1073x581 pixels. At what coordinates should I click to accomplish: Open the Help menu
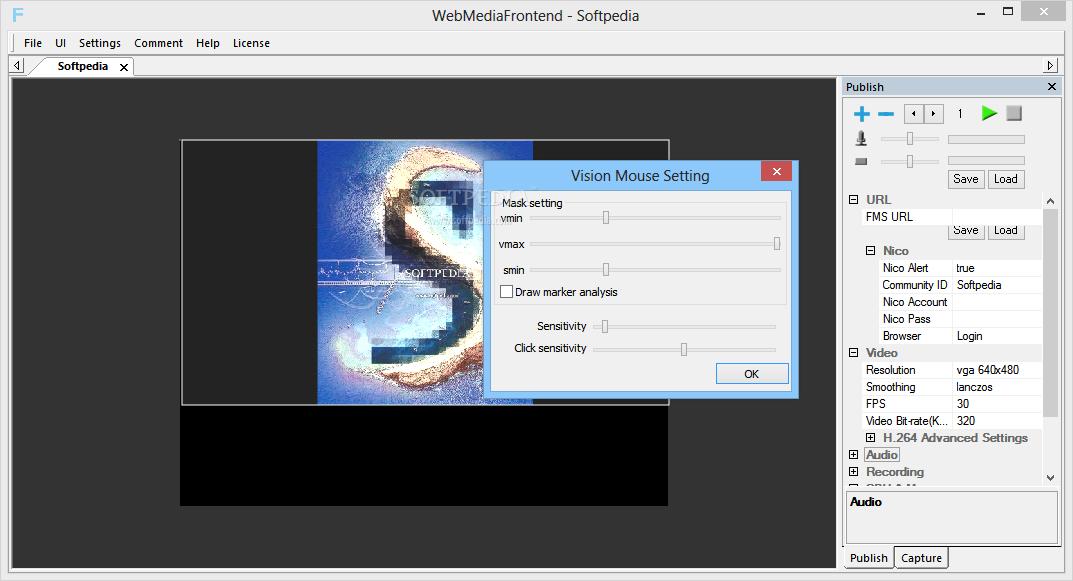click(x=207, y=43)
